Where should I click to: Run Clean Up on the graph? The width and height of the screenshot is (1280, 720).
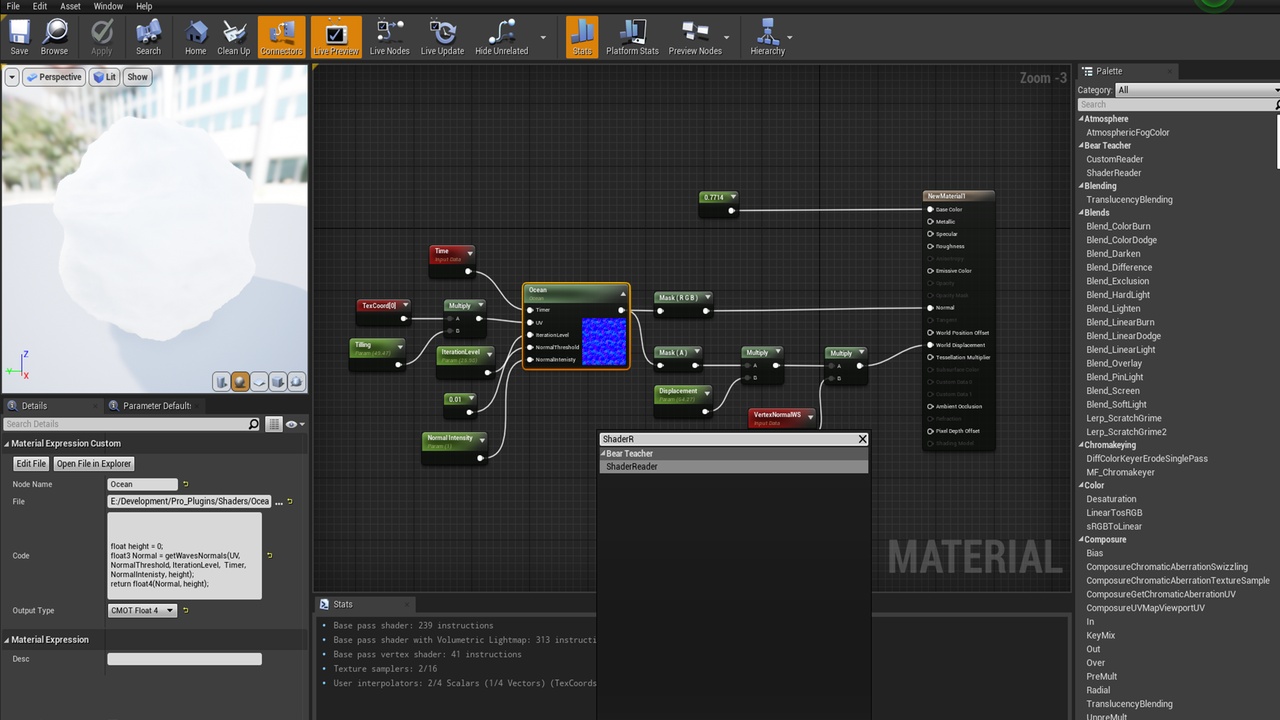pyautogui.click(x=234, y=37)
